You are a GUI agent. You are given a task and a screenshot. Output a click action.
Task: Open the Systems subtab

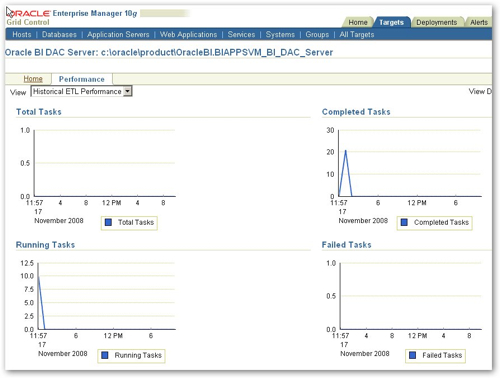(280, 35)
